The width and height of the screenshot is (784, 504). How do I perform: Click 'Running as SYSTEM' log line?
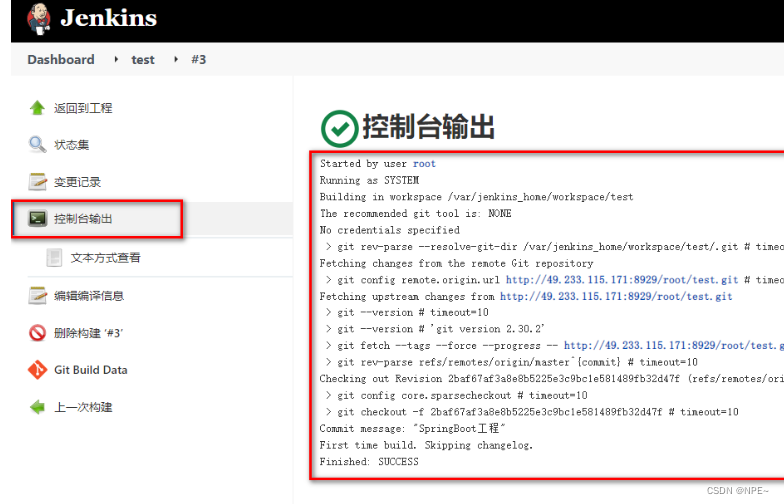pyautogui.click(x=370, y=180)
